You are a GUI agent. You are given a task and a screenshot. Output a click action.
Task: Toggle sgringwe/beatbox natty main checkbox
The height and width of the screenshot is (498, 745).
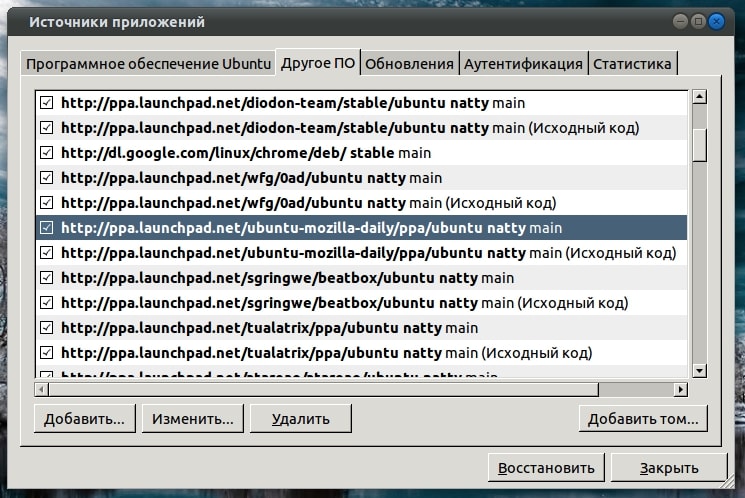[x=47, y=278]
